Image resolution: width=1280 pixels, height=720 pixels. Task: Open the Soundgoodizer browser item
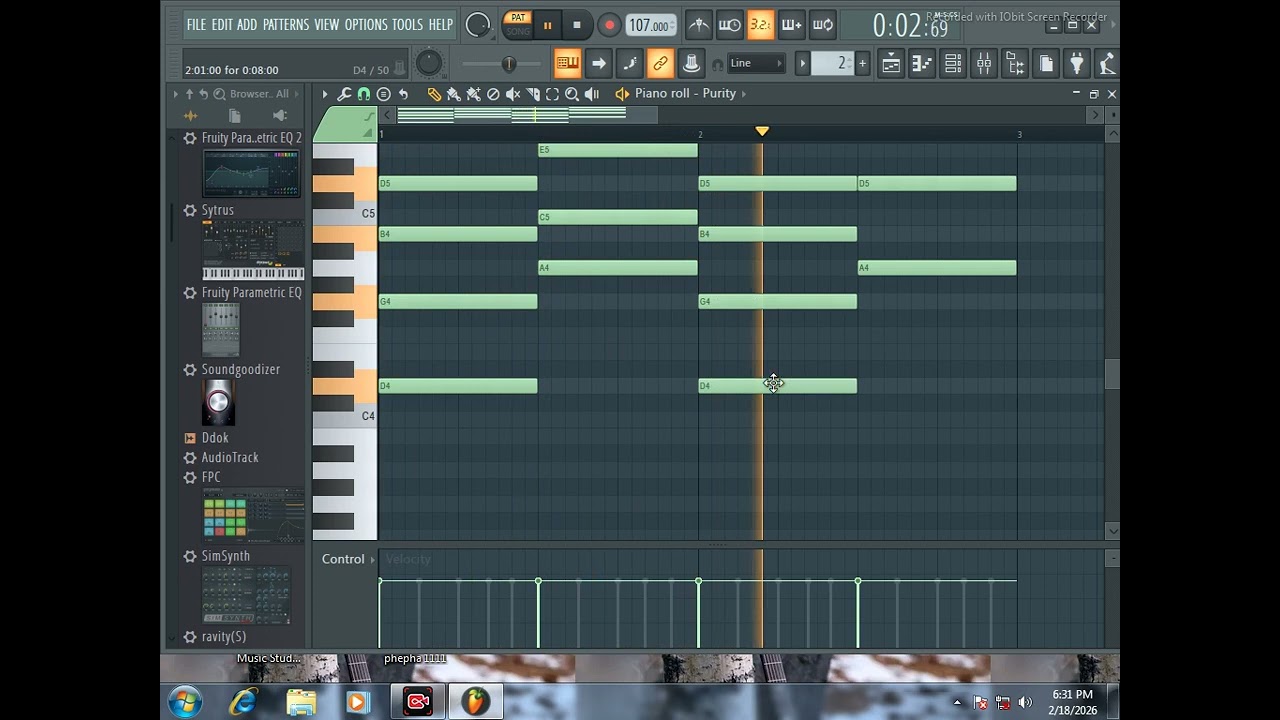pyautogui.click(x=240, y=369)
